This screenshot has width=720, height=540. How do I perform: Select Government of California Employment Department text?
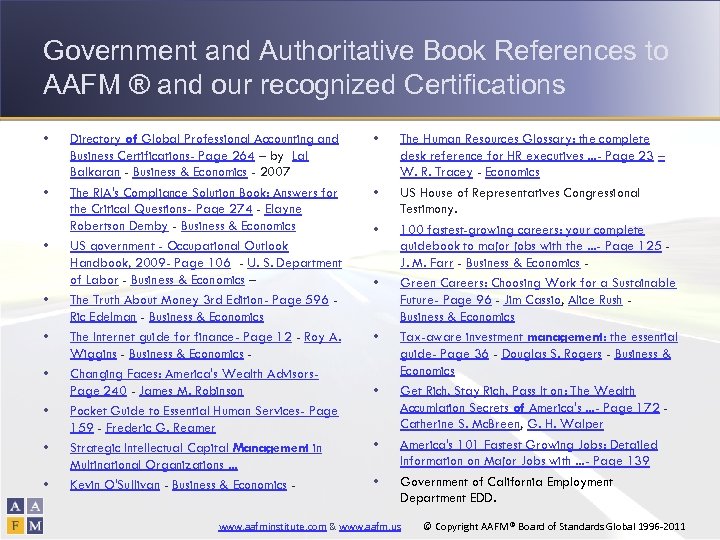coord(506,489)
